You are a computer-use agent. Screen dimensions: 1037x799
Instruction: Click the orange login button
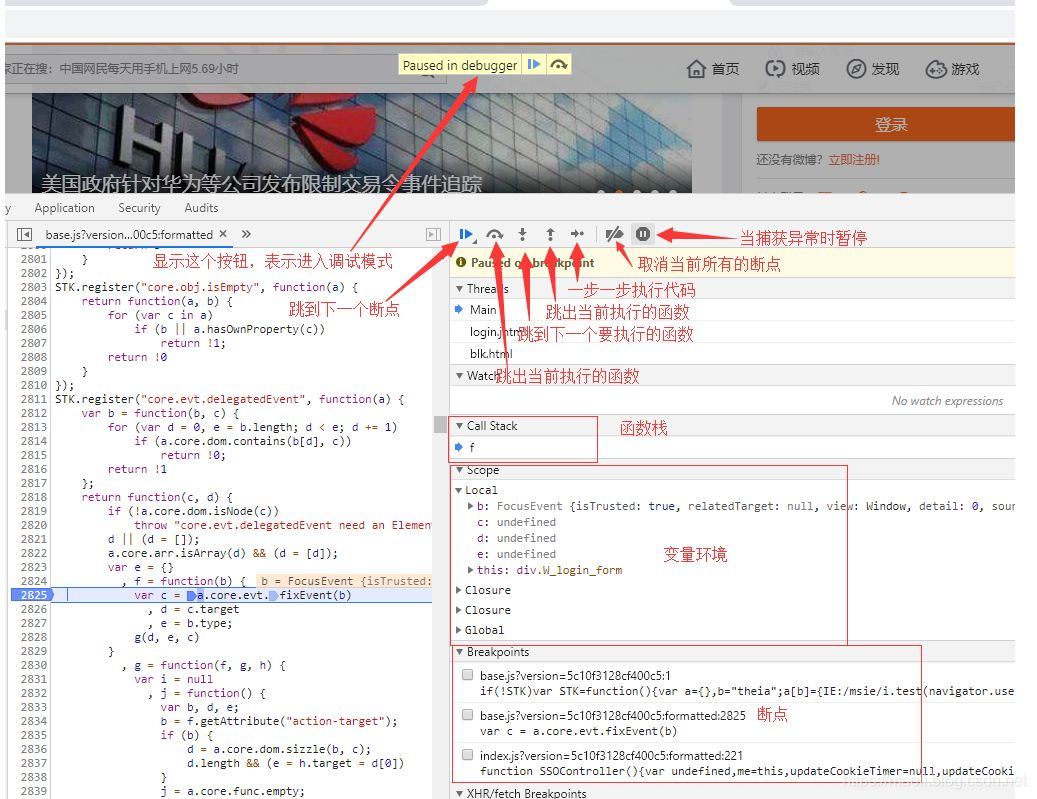point(886,124)
